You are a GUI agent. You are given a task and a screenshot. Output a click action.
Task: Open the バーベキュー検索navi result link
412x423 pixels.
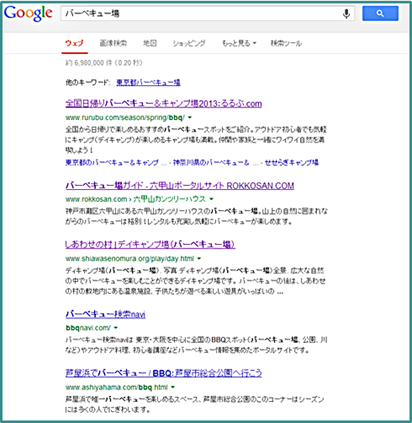(105, 314)
